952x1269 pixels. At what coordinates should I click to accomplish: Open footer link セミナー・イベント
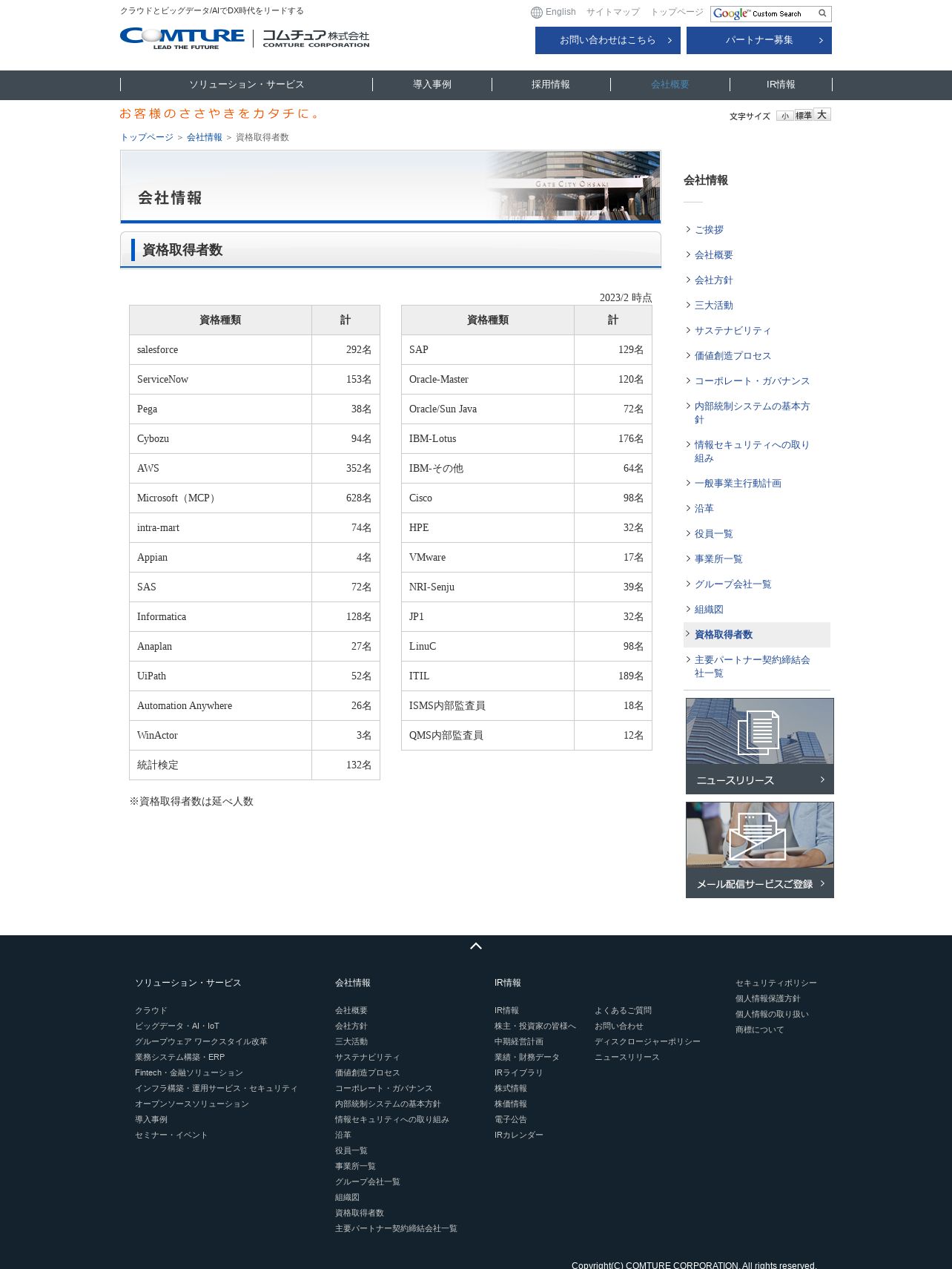click(171, 1135)
